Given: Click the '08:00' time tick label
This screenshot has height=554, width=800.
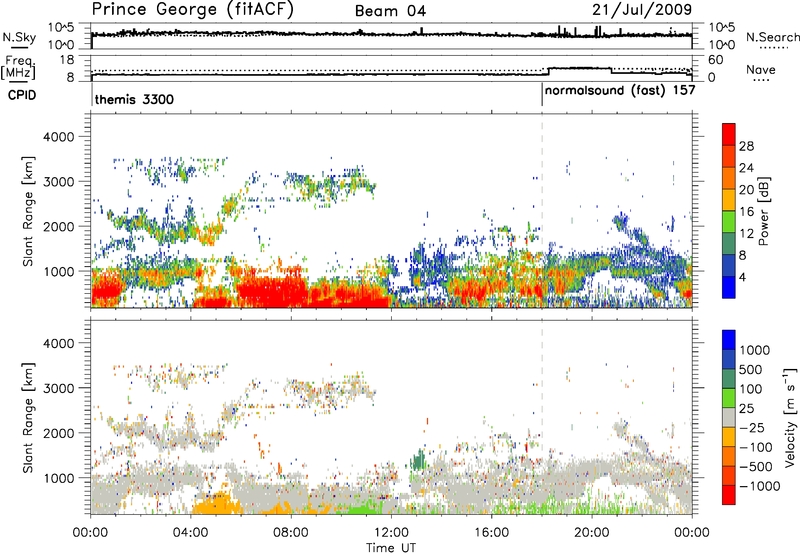Looking at the screenshot, I should 291,533.
